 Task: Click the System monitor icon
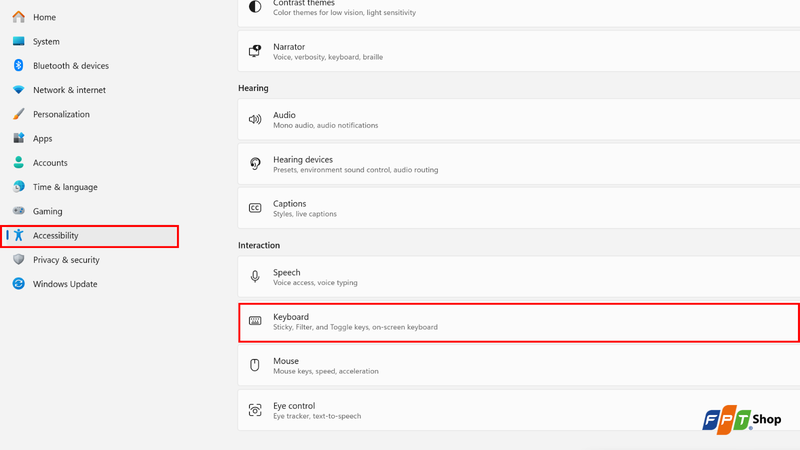pyautogui.click(x=19, y=41)
